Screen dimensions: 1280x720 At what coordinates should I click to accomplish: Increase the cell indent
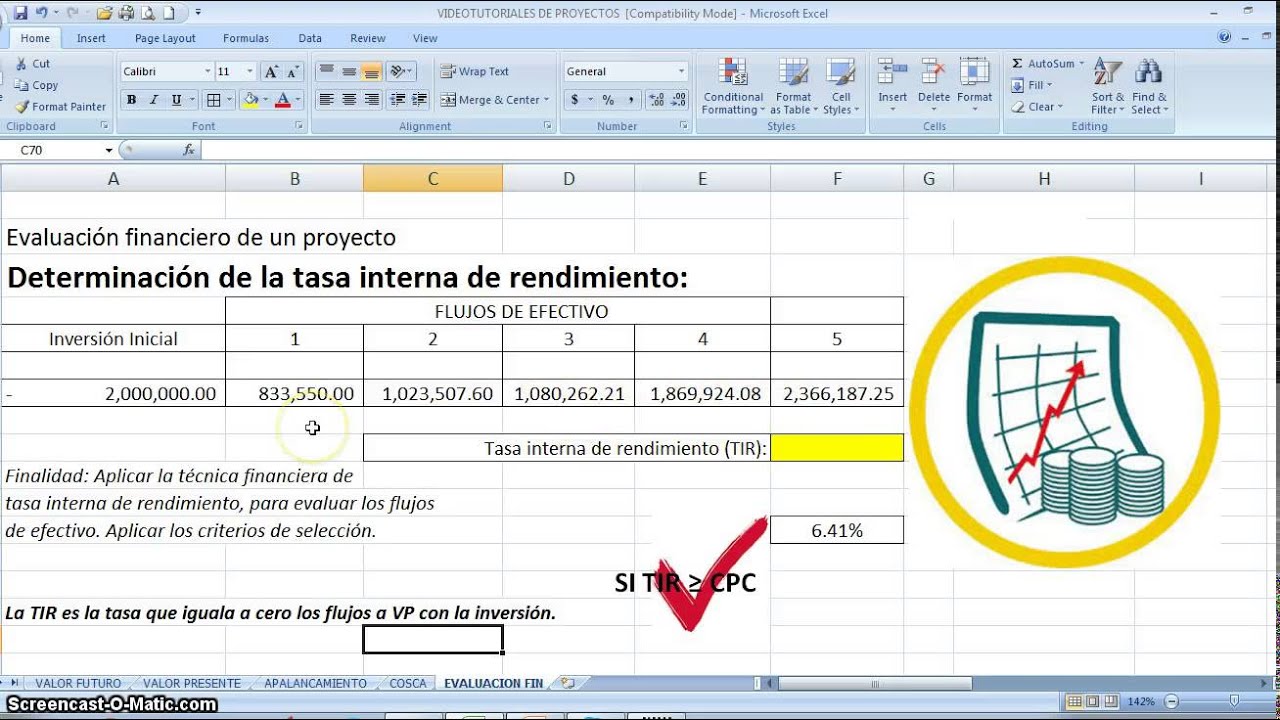click(x=420, y=100)
